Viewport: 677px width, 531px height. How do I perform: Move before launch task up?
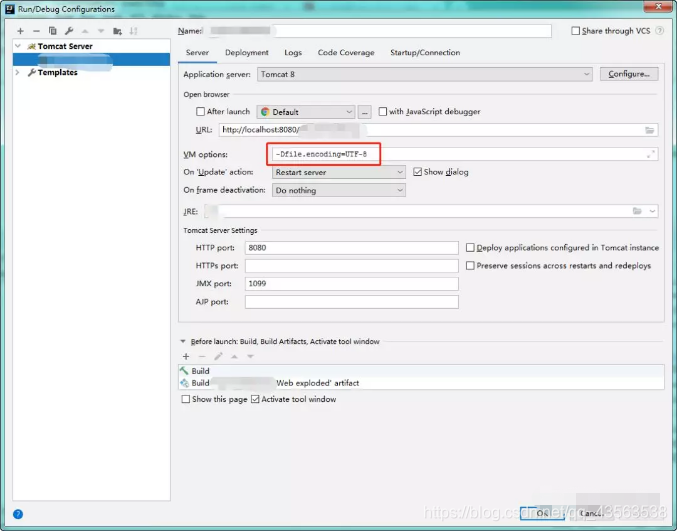point(234,356)
